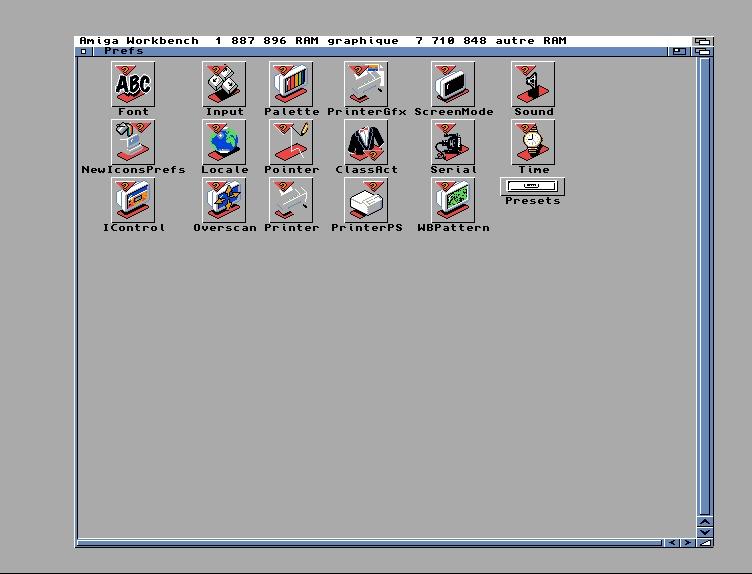Select the IControl preferences icon
Image resolution: width=752 pixels, height=574 pixels.
[x=133, y=200]
